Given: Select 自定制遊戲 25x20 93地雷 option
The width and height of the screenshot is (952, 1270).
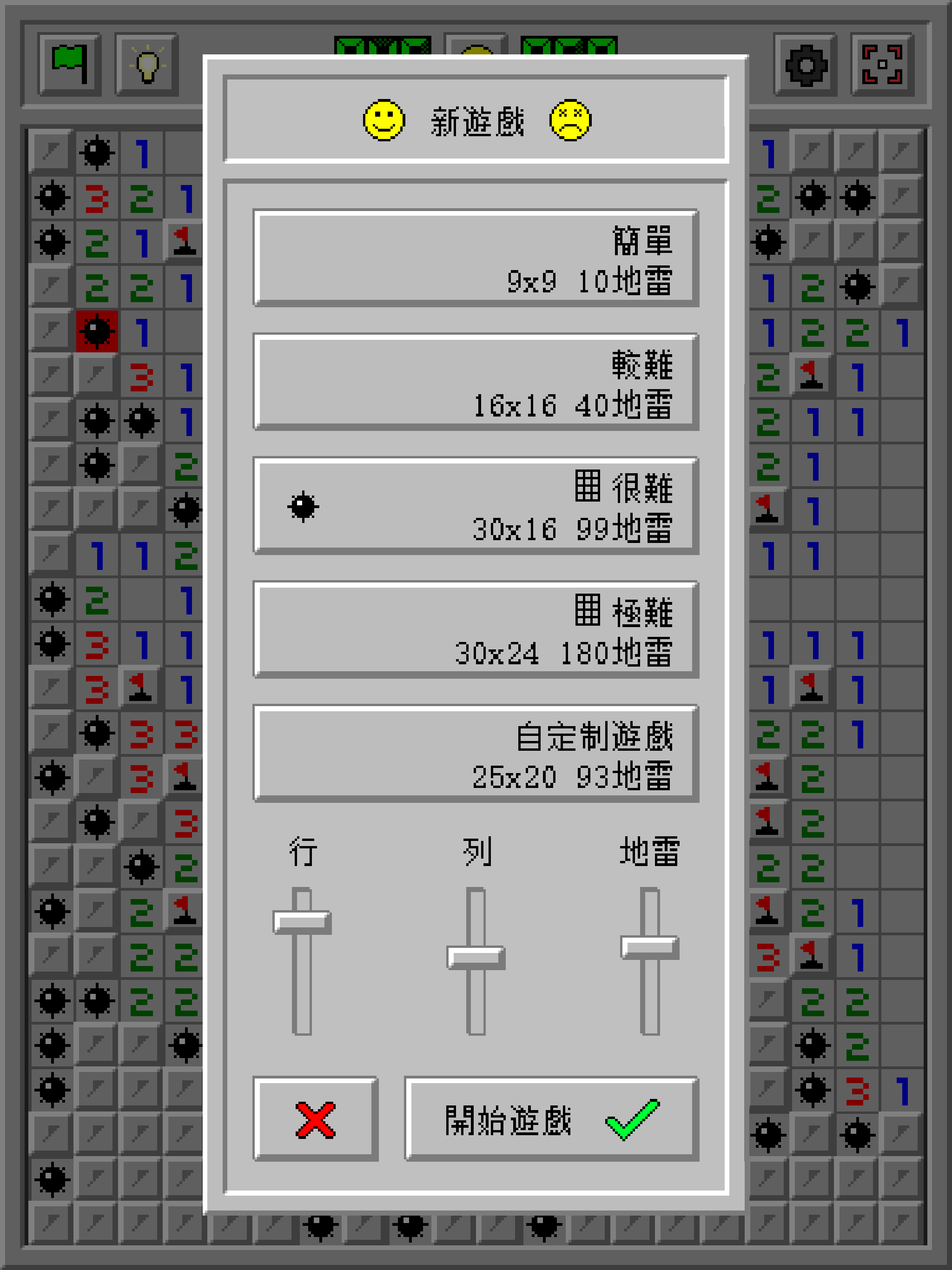Looking at the screenshot, I should click(476, 753).
